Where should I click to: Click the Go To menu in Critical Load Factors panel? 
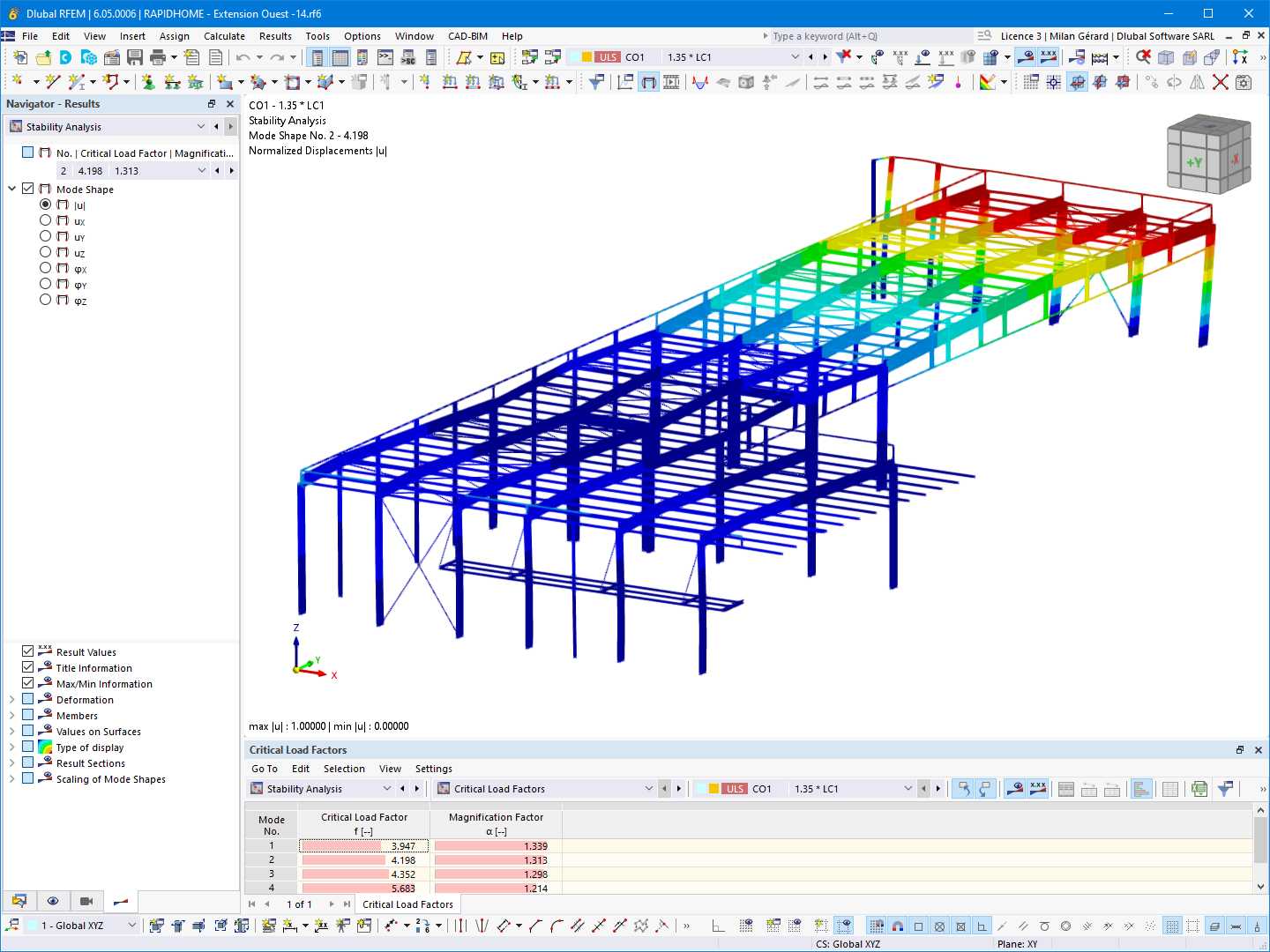[264, 769]
